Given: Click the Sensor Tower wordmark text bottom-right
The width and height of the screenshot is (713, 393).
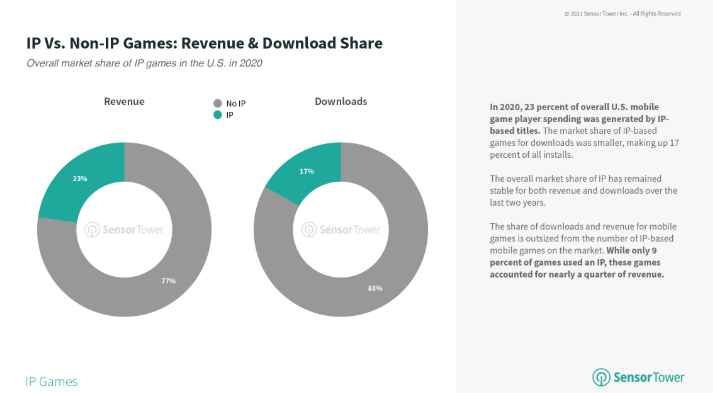Looking at the screenshot, I should click(649, 378).
